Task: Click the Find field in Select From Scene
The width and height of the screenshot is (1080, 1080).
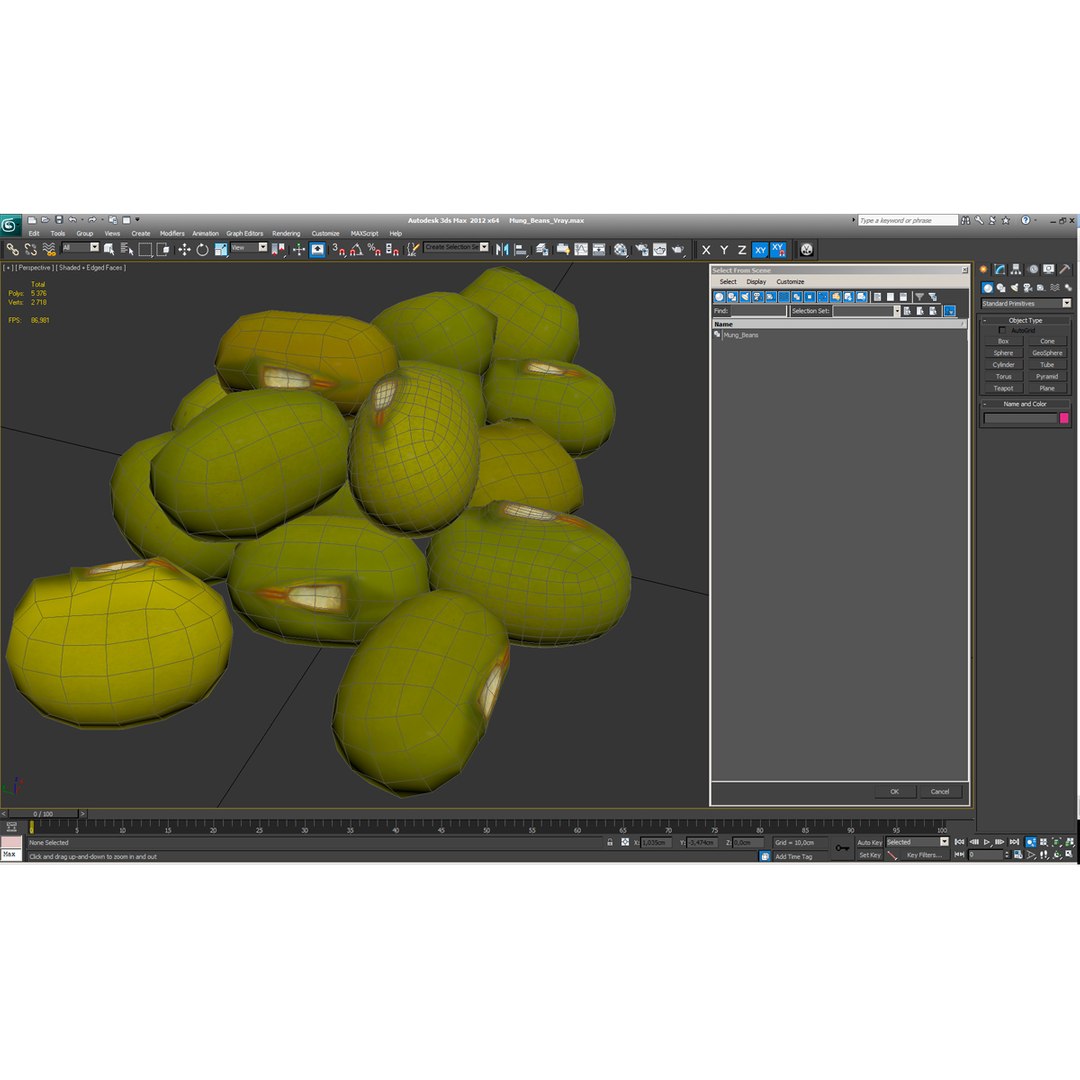Action: [758, 311]
